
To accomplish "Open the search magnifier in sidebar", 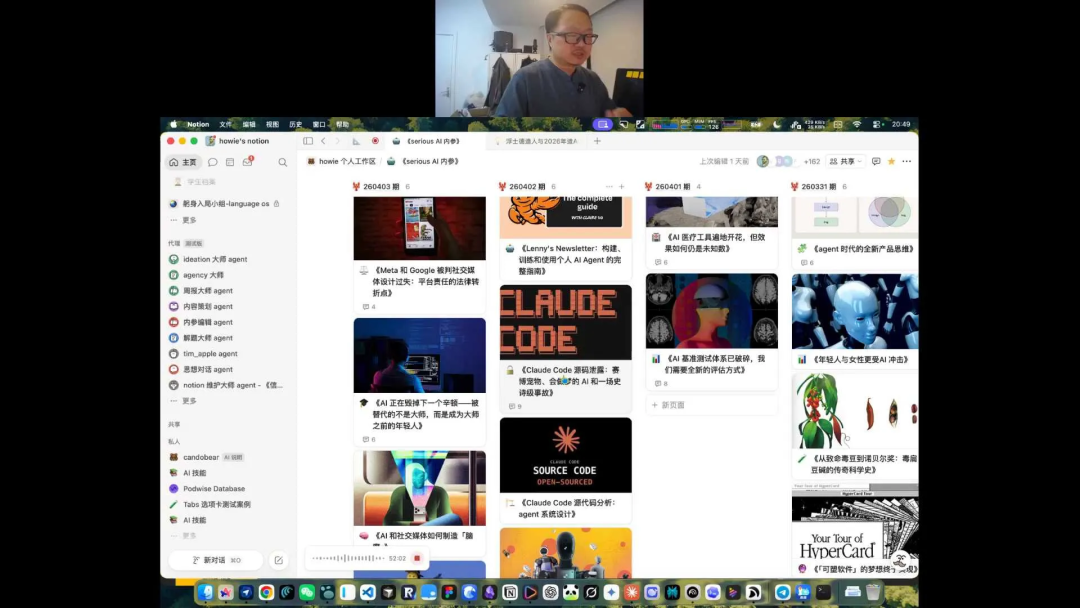I will [282, 163].
